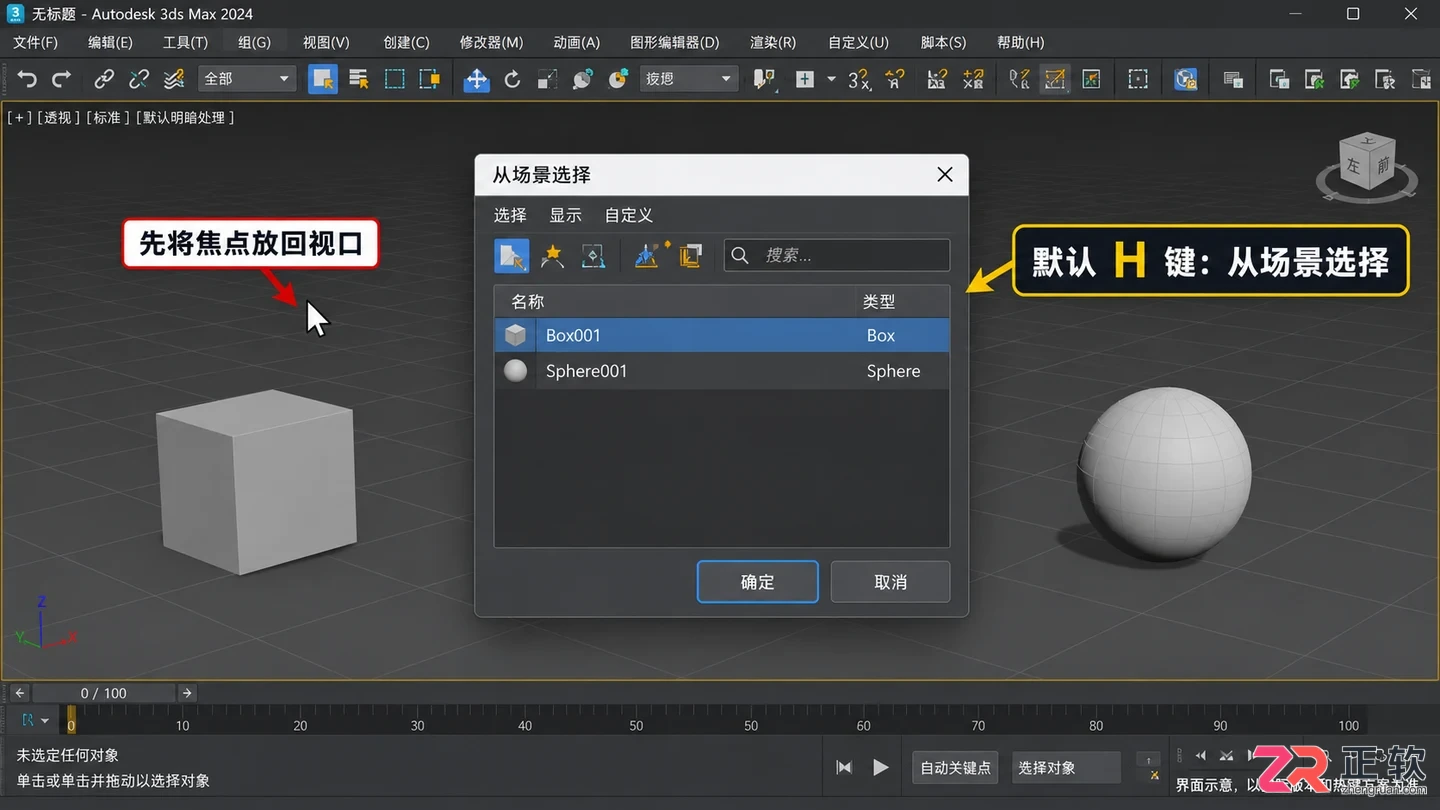1440x810 pixels.
Task: Click the play animation button
Action: point(880,767)
